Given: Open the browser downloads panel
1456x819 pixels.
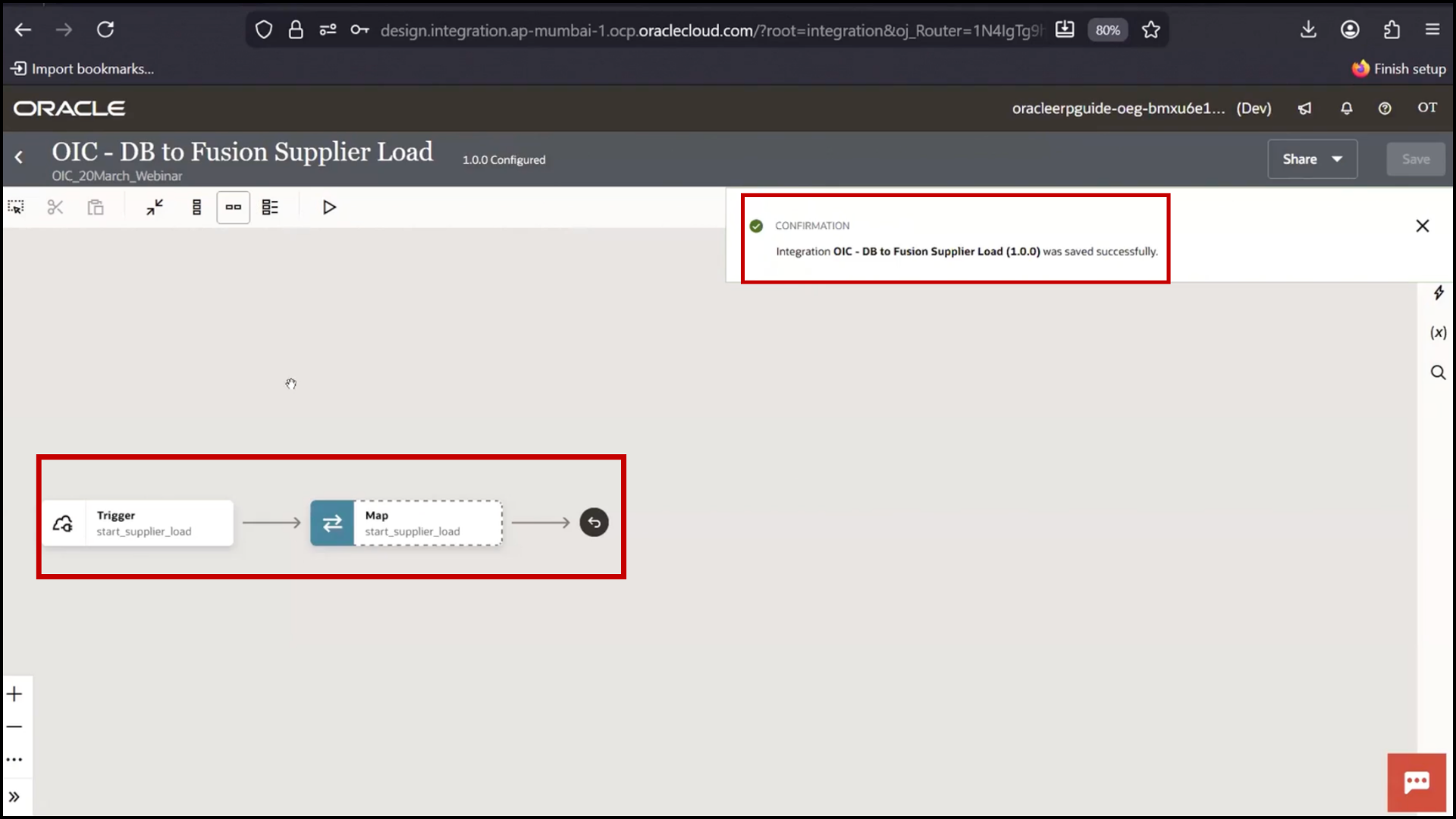Looking at the screenshot, I should (1308, 30).
